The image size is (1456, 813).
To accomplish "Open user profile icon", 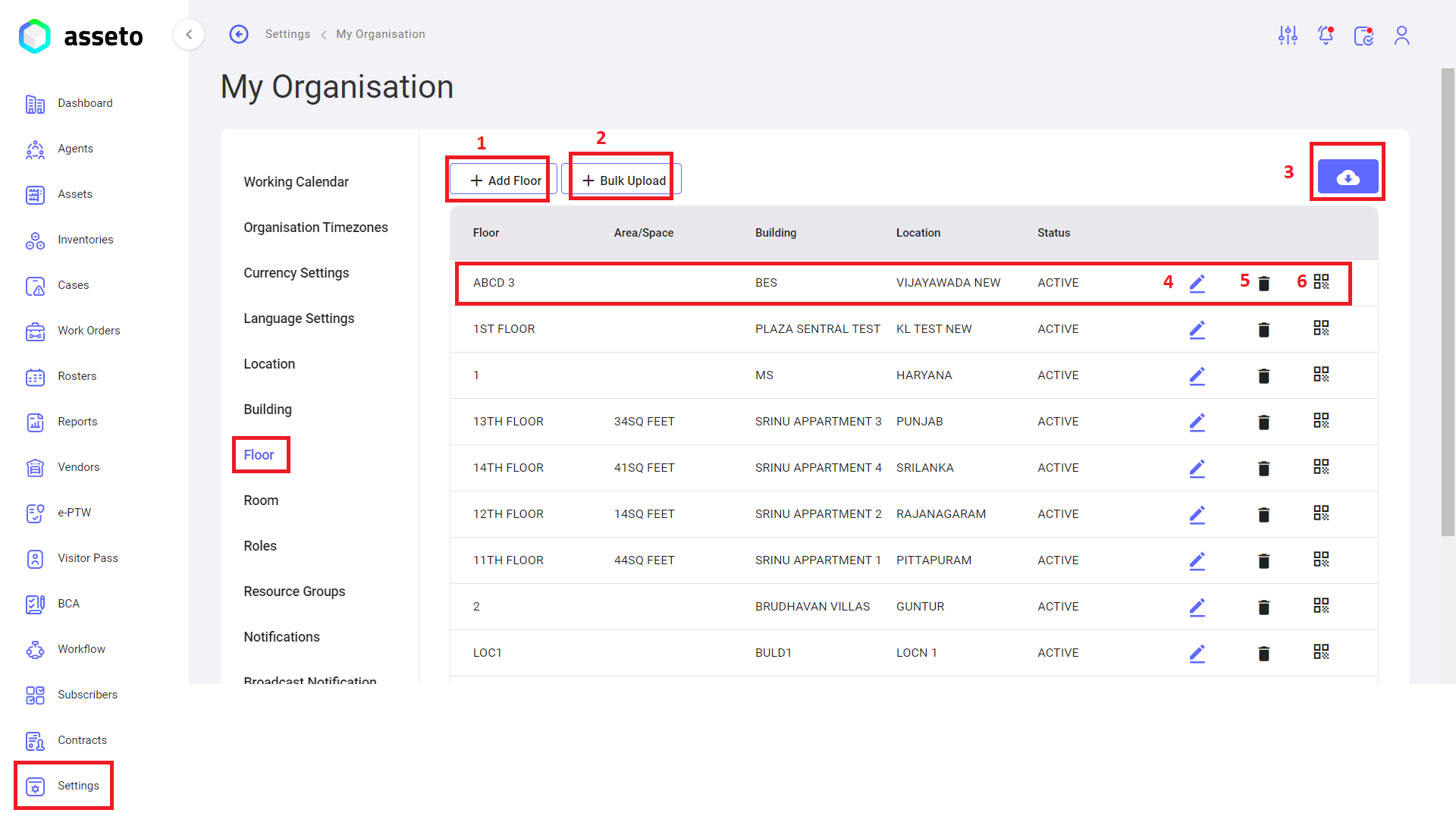I will click(x=1401, y=35).
